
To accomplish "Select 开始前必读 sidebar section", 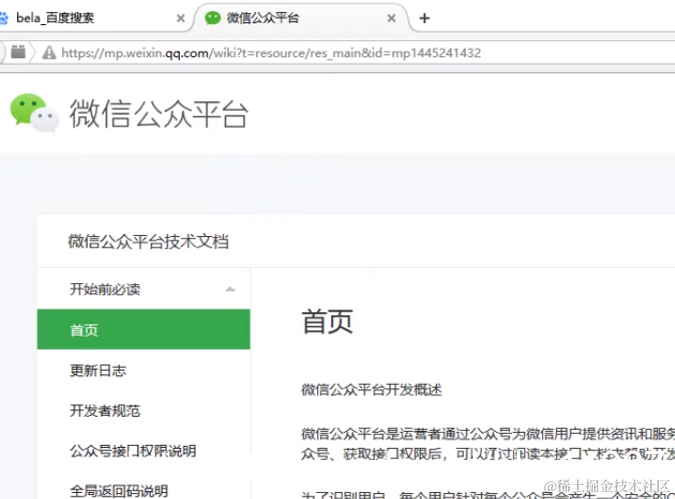I will coord(144,289).
